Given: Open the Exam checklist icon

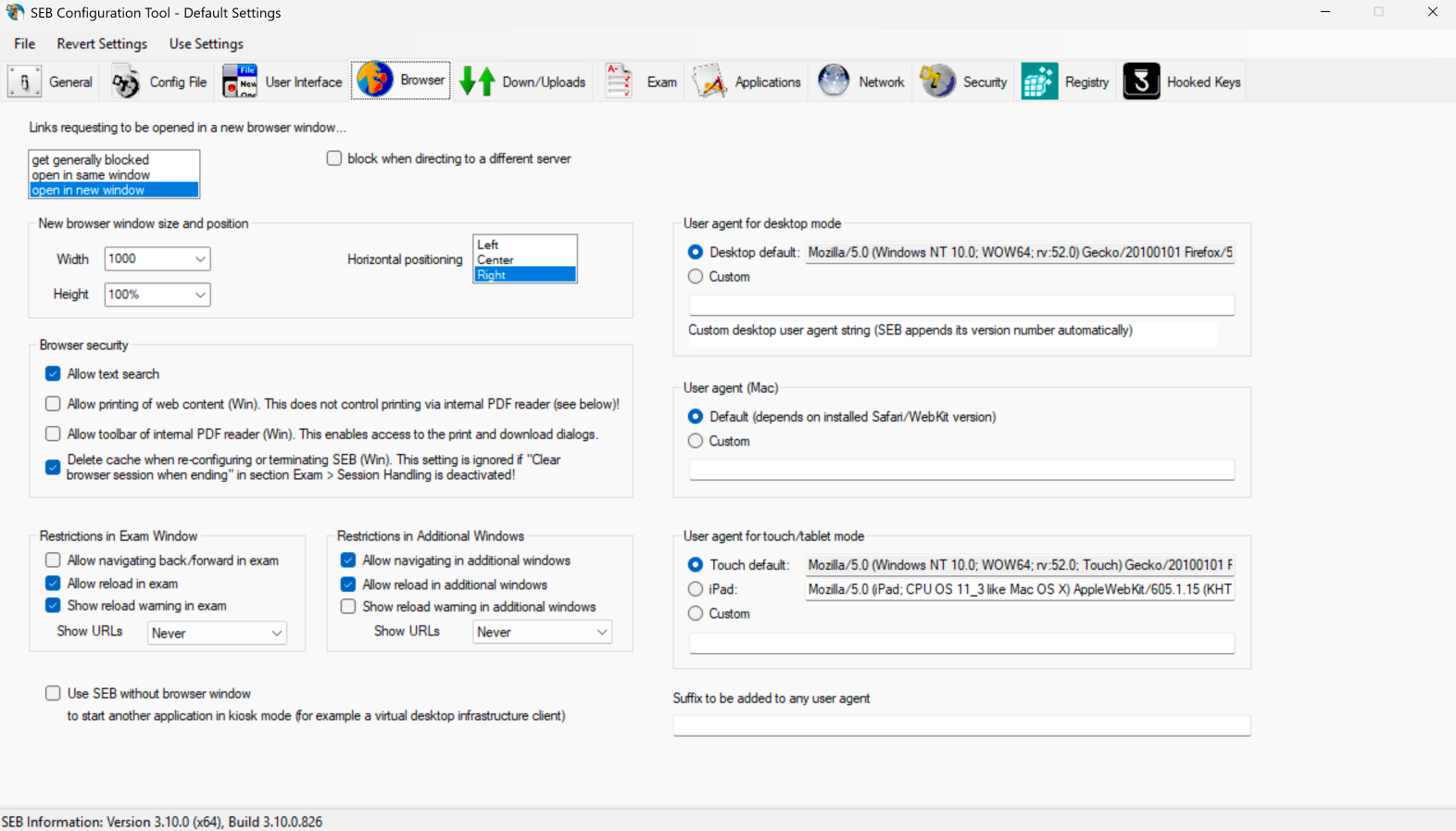Looking at the screenshot, I should coord(619,82).
